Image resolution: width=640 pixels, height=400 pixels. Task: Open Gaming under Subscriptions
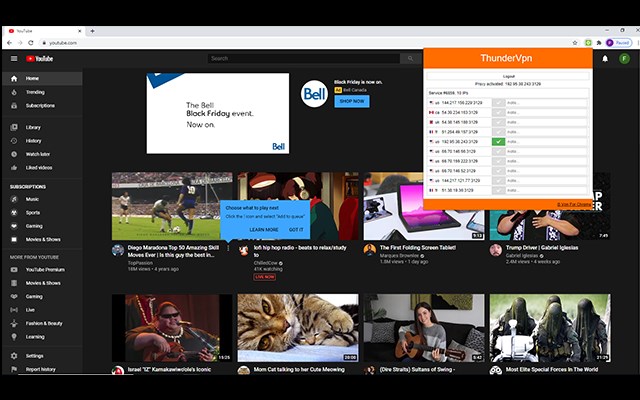(42, 226)
